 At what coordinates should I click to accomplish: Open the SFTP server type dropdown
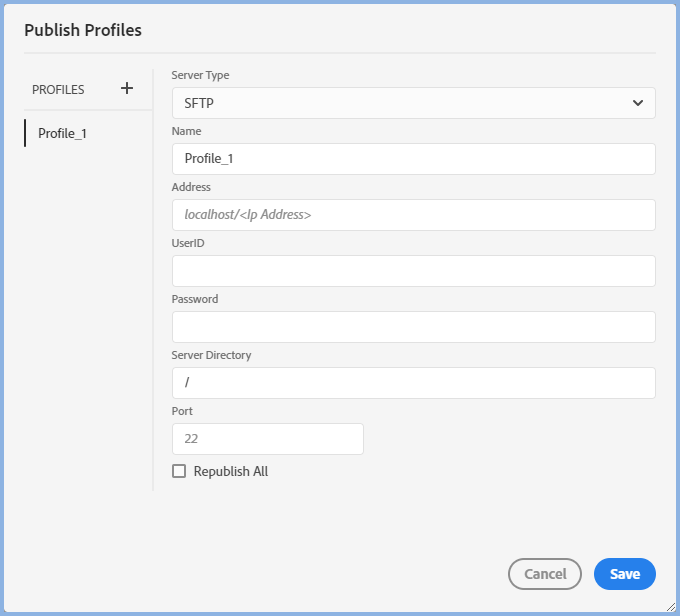[413, 103]
